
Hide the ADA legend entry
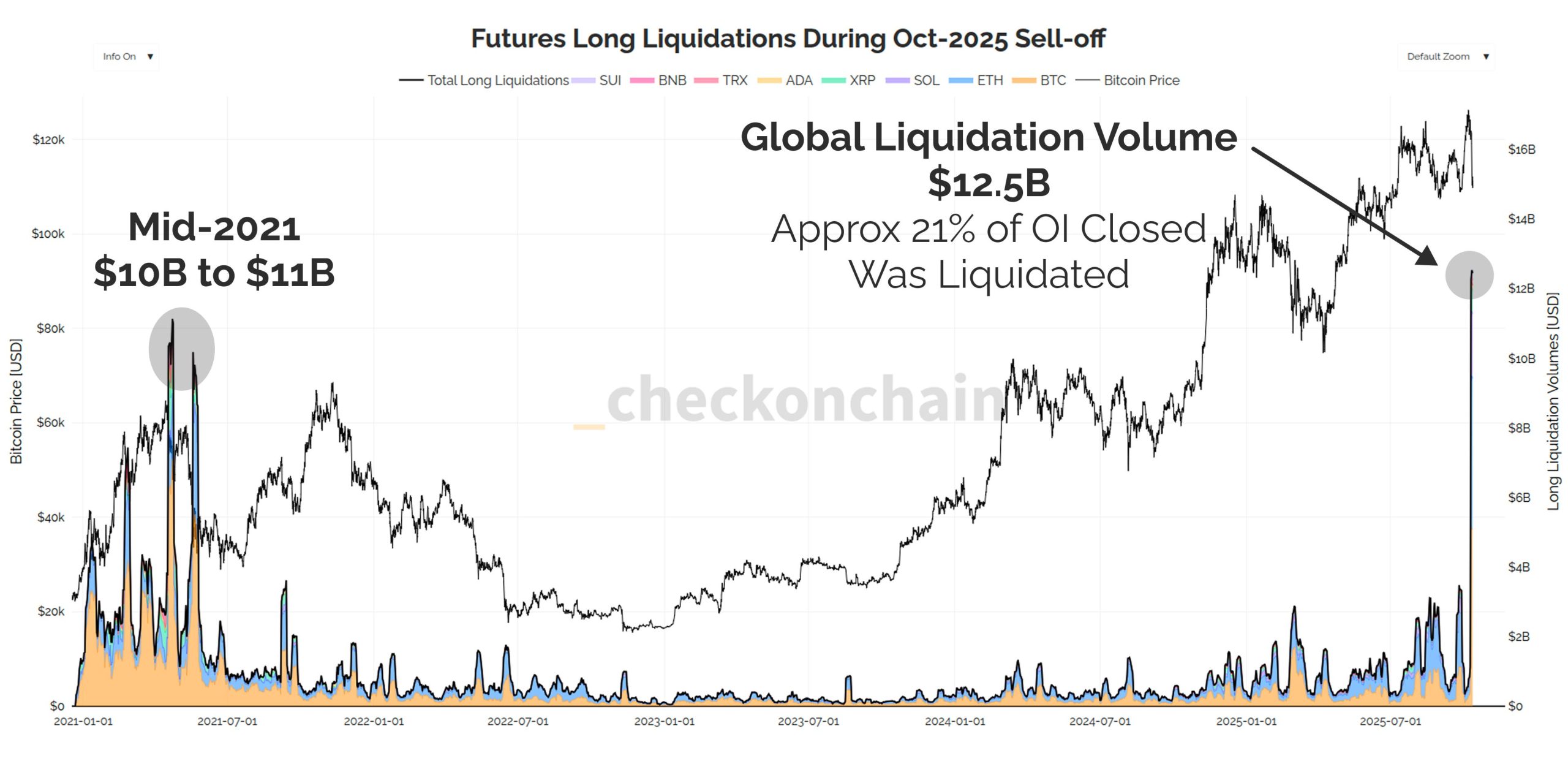pos(785,80)
